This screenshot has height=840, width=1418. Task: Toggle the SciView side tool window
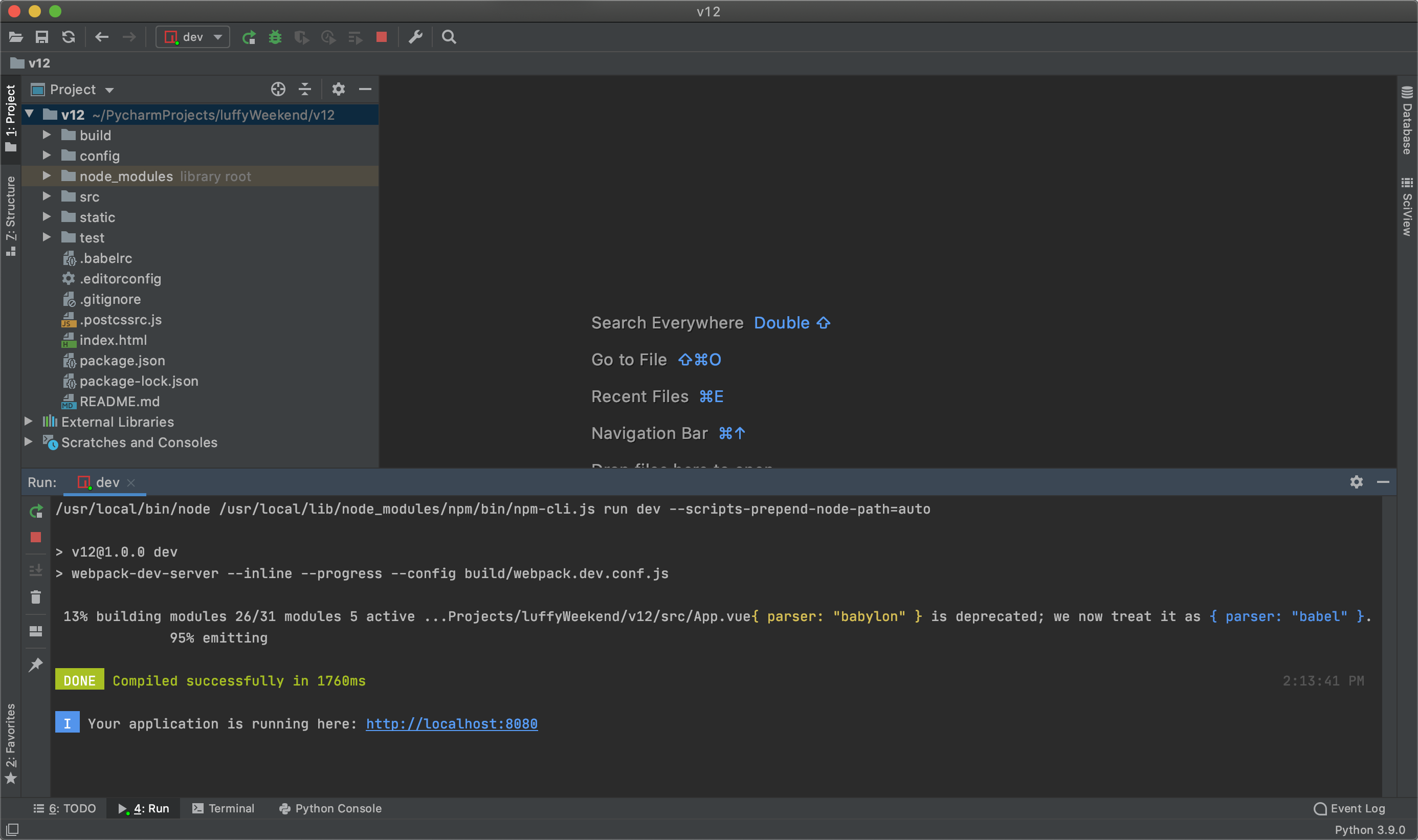coord(1407,207)
